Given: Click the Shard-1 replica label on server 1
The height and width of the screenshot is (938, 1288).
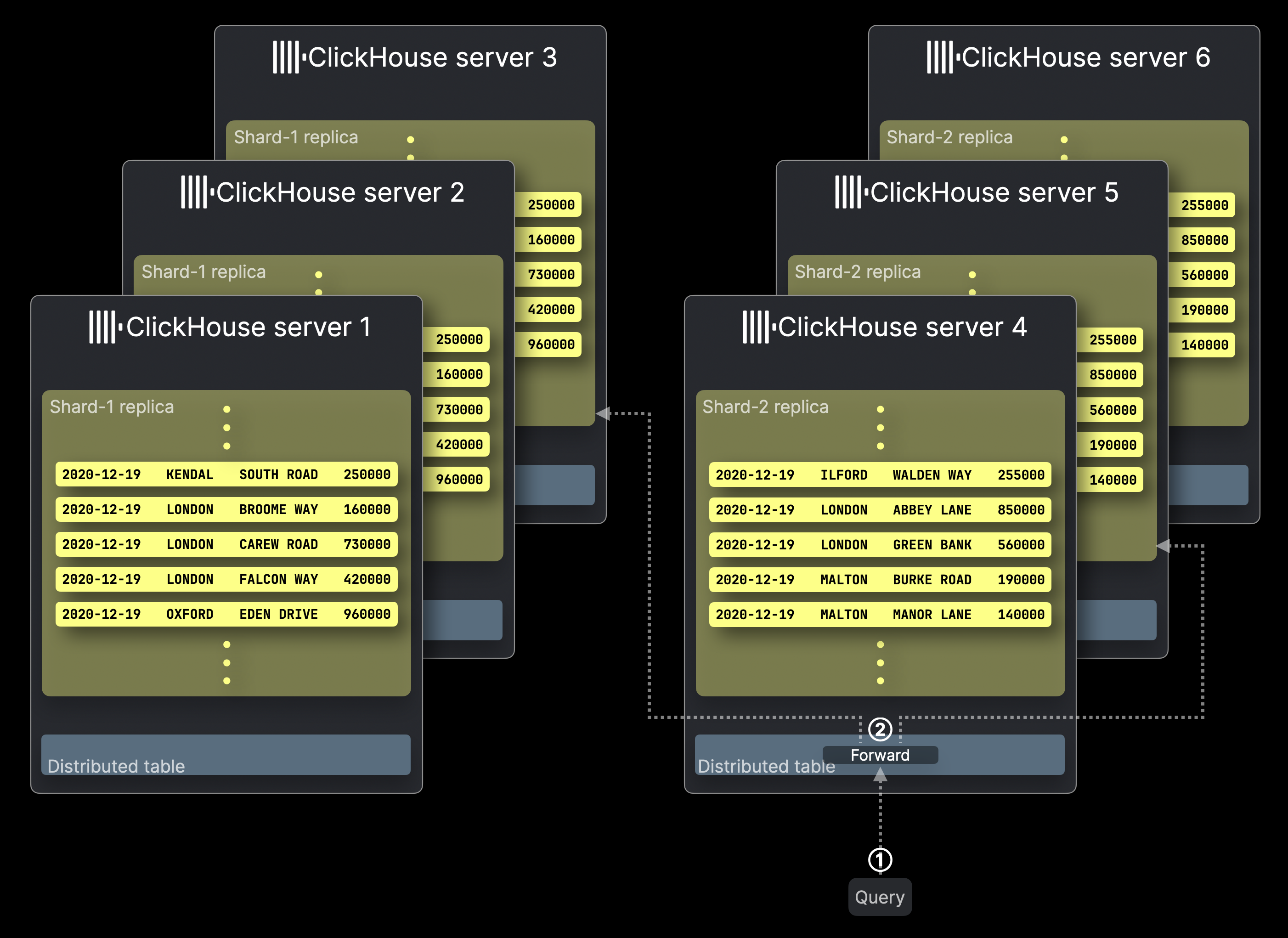Looking at the screenshot, I should tap(112, 407).
